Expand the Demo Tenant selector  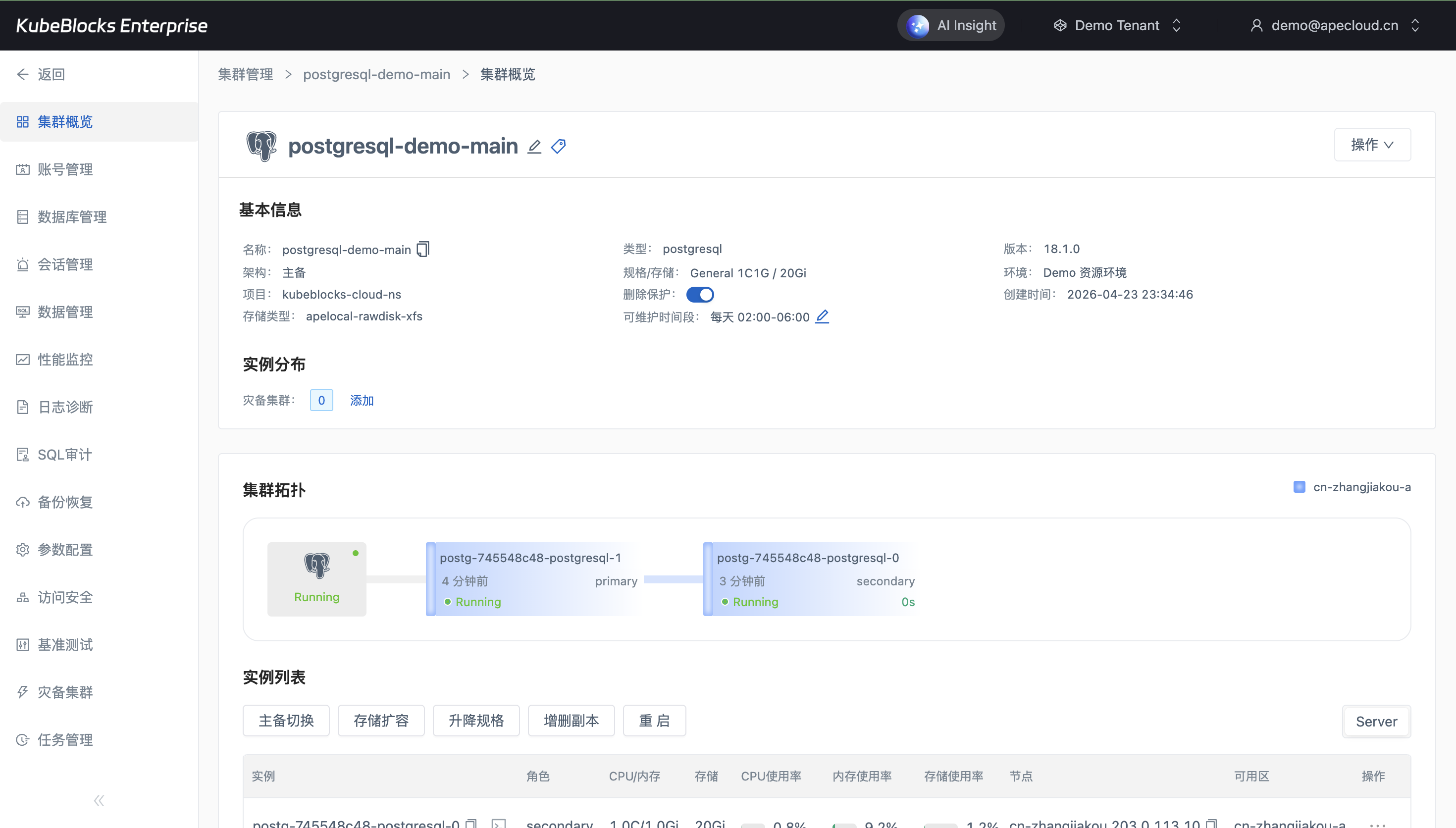point(1117,25)
